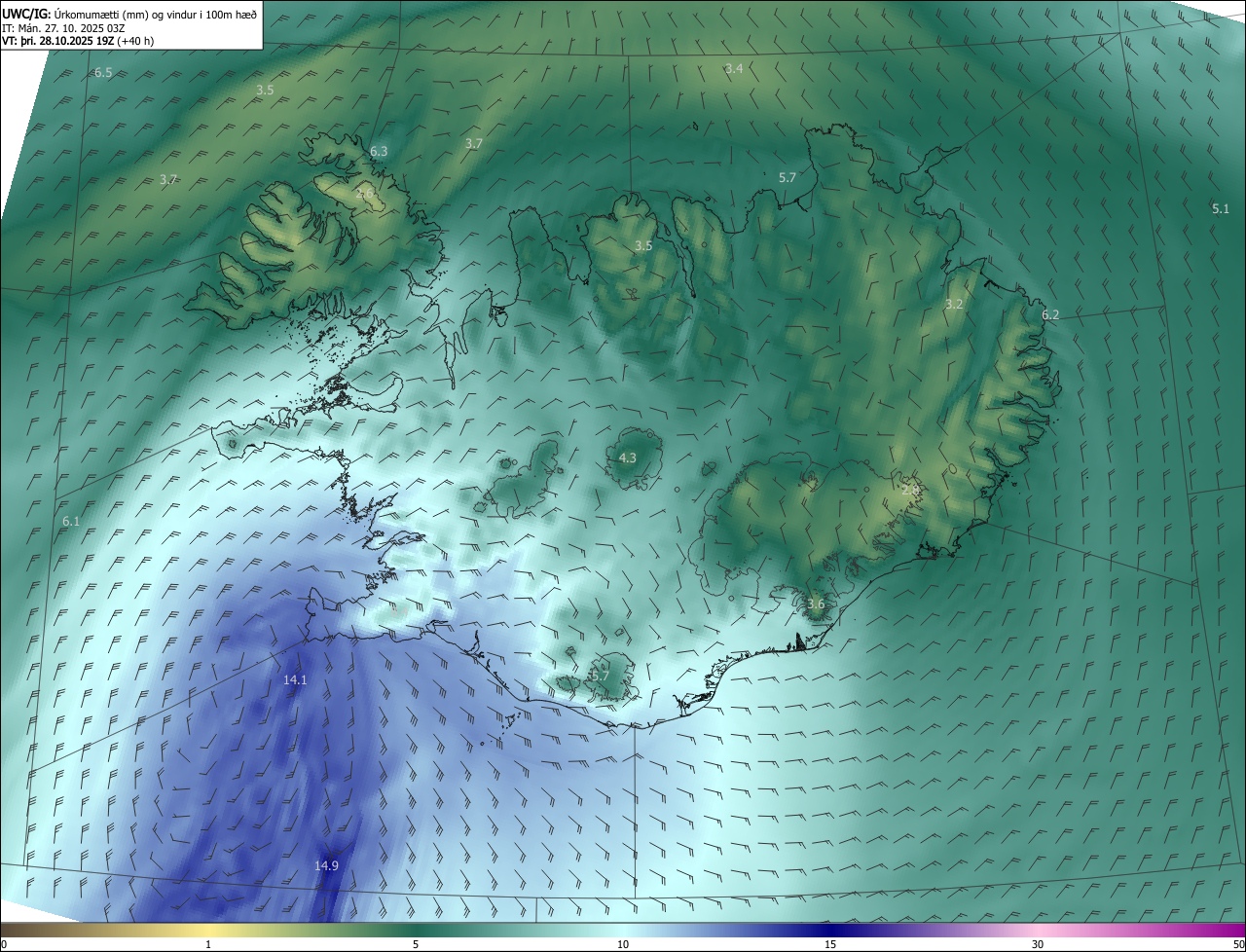Click the valid time "VT: þri. 28.10.2025 19Z" line
Viewport: 1246px width, 952px height.
tap(77, 41)
